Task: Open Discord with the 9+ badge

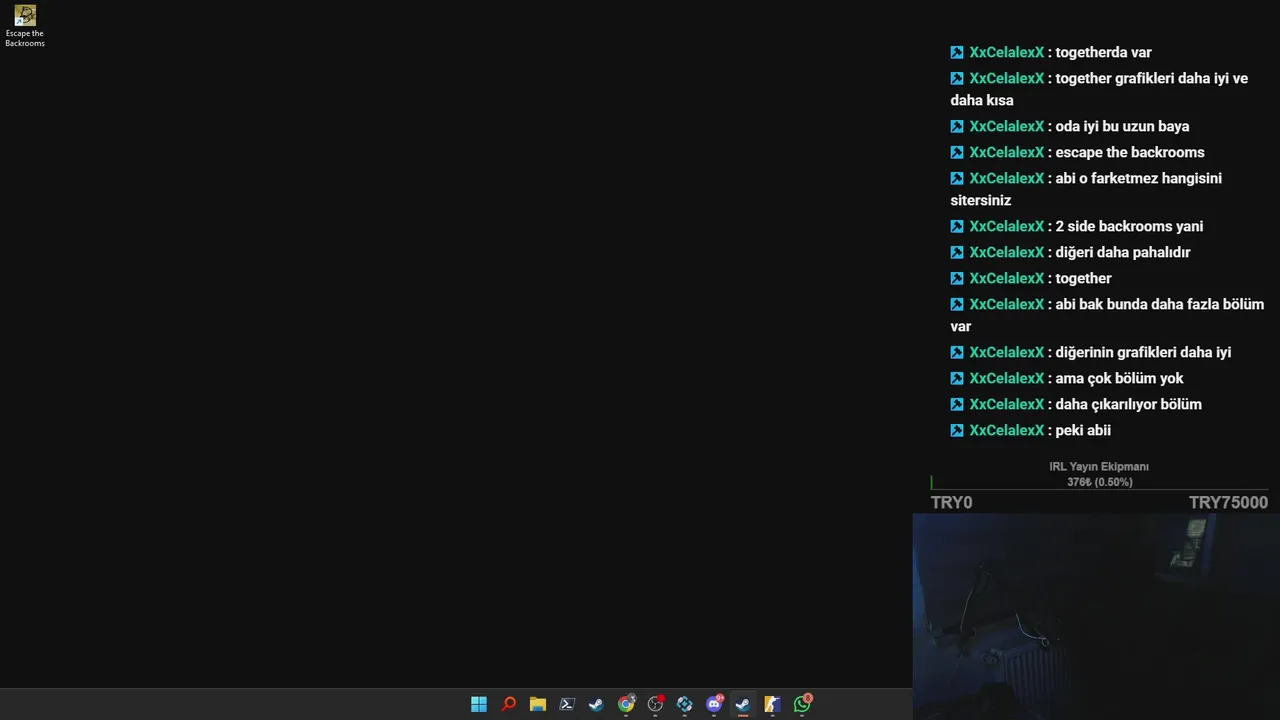Action: pos(714,704)
